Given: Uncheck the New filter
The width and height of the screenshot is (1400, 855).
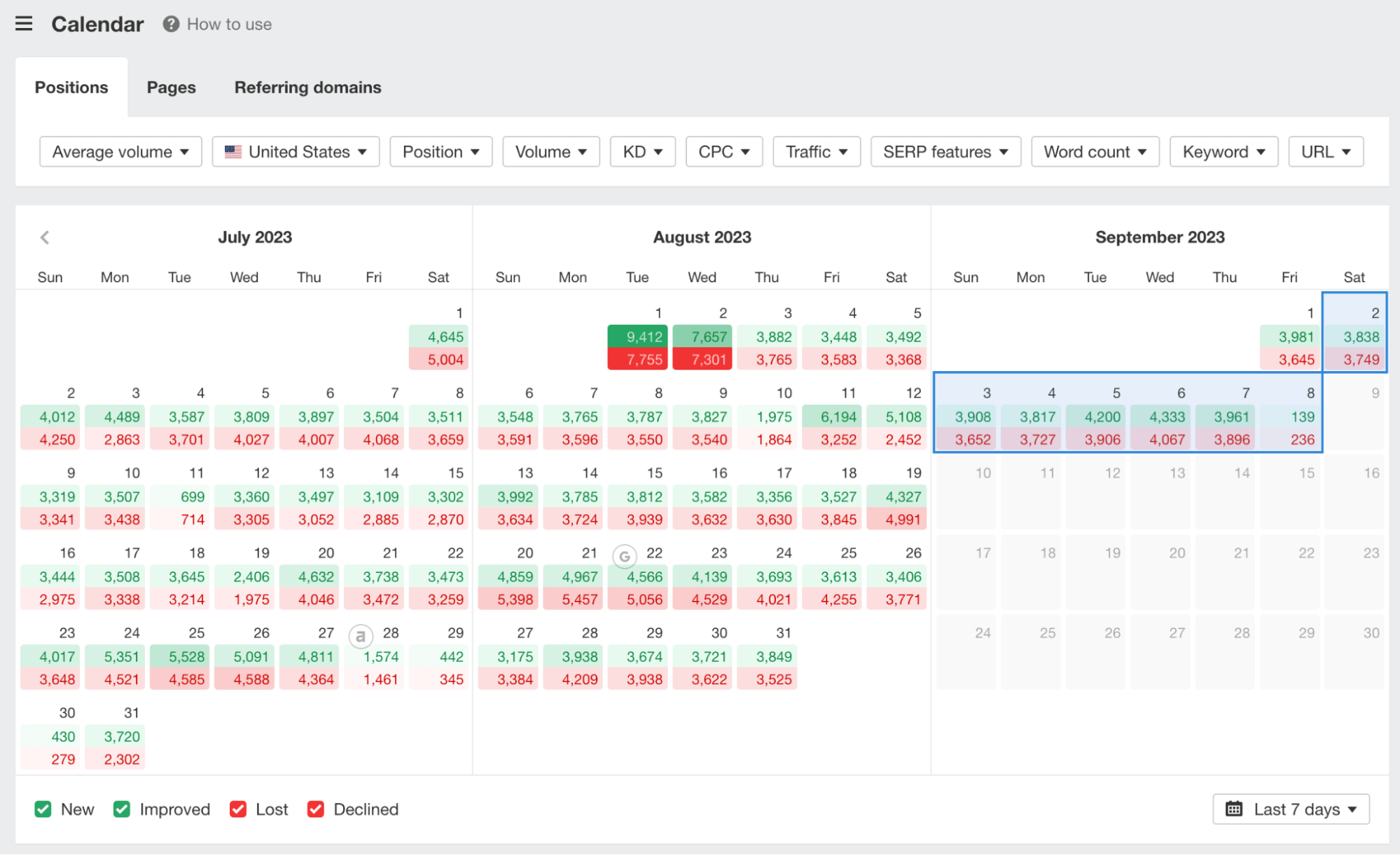Looking at the screenshot, I should coord(43,809).
